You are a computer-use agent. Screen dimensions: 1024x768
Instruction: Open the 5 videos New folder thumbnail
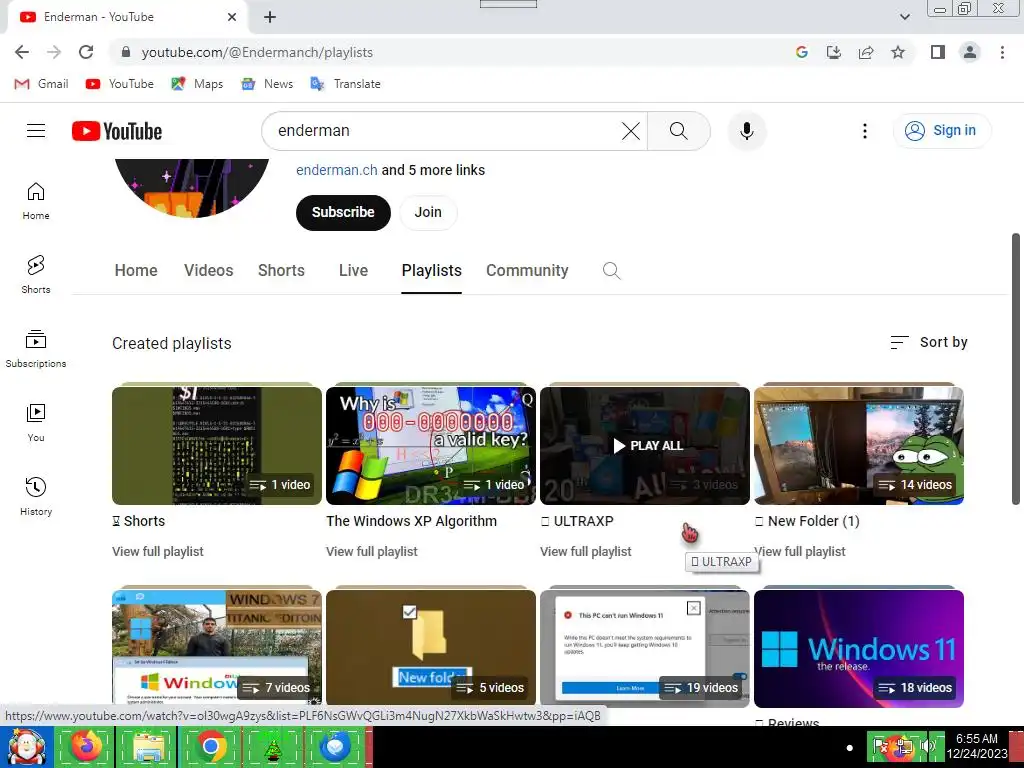tap(431, 648)
